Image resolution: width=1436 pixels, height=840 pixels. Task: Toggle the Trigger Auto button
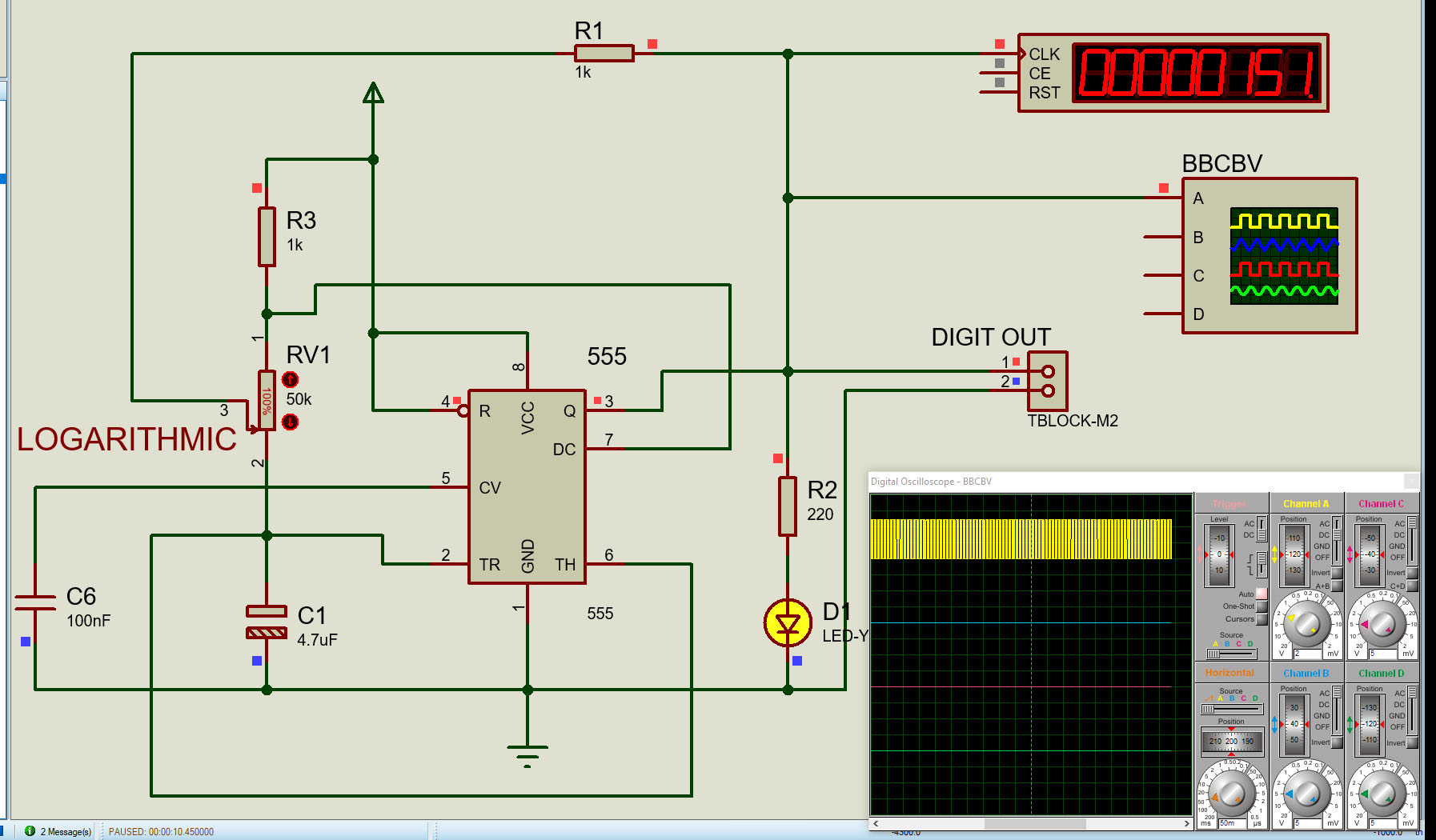(x=1262, y=594)
